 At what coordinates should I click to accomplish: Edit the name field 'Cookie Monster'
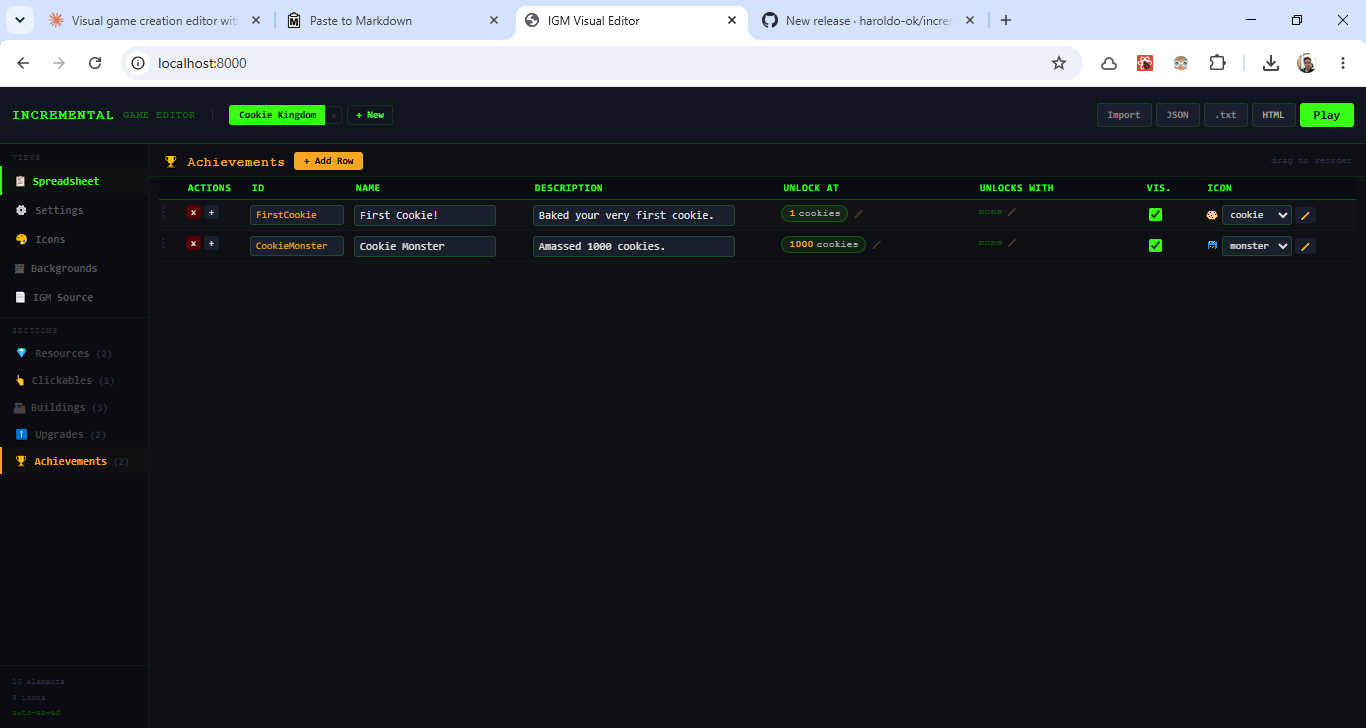point(425,246)
